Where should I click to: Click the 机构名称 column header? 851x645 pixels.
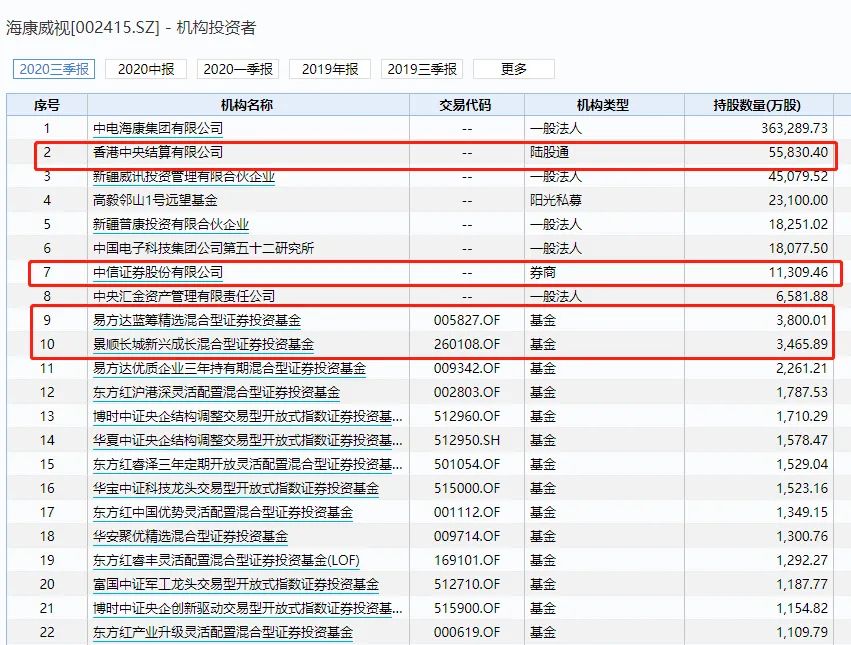point(248,105)
